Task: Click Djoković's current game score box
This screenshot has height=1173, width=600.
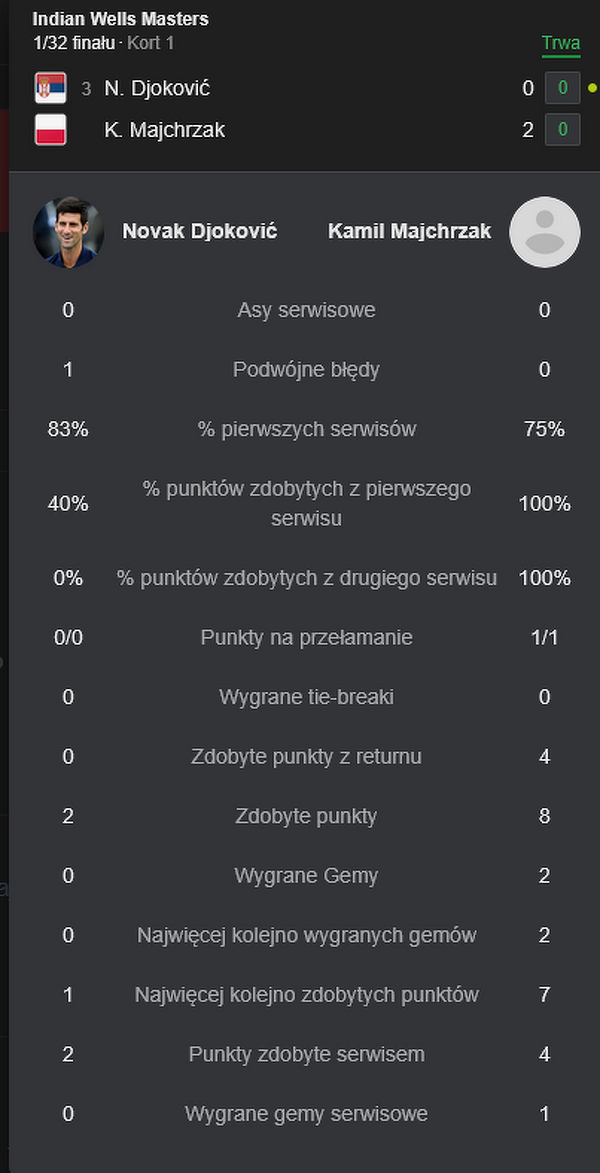Action: (562, 88)
